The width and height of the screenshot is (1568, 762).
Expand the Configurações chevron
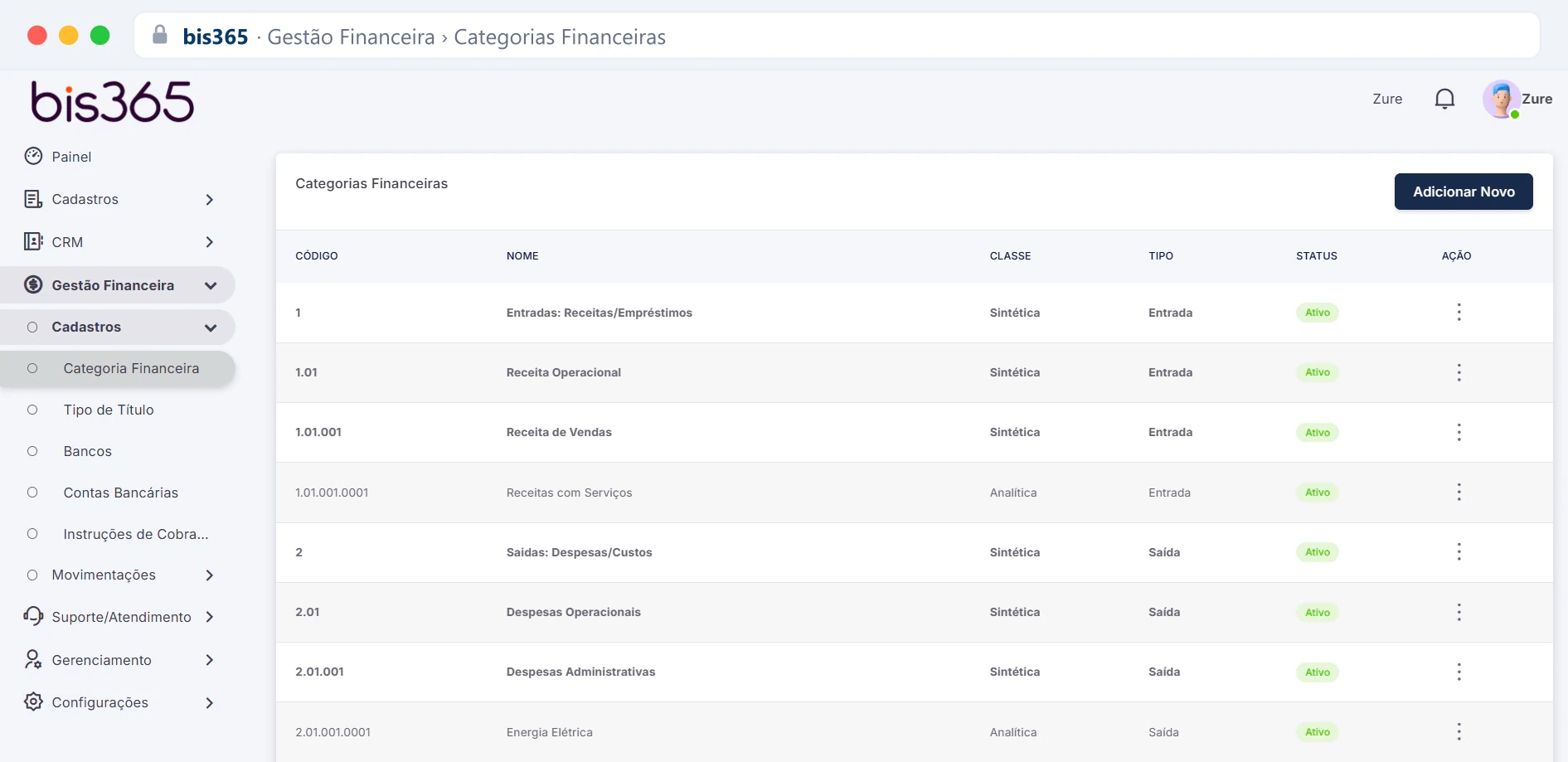coord(210,702)
